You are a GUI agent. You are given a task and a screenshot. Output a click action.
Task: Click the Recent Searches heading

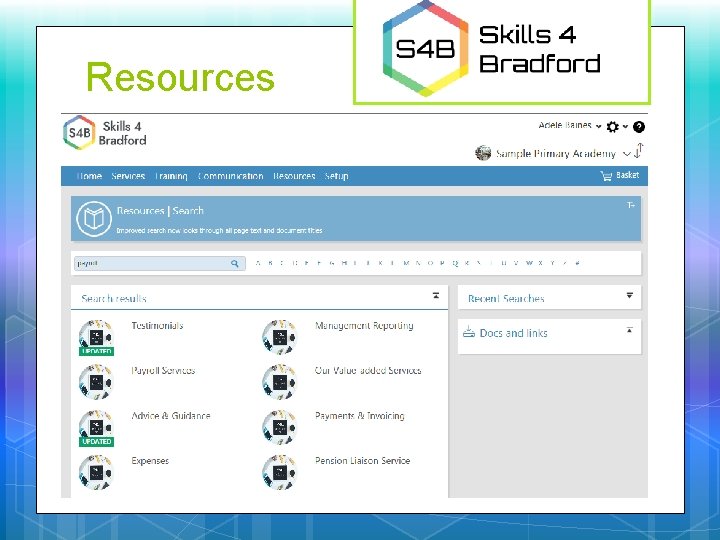pos(506,298)
